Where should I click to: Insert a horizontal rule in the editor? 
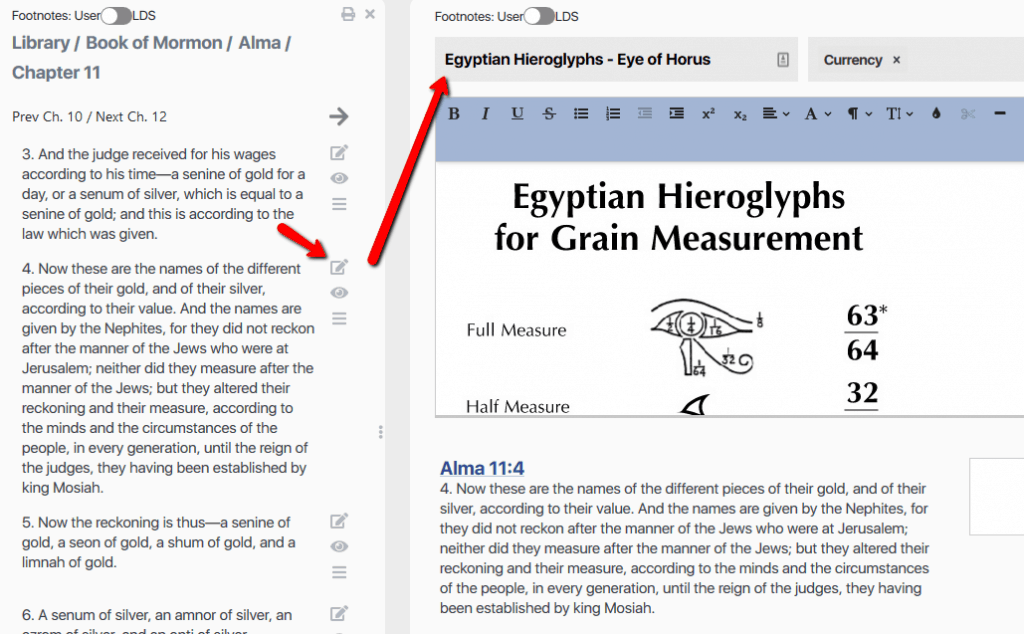tap(1000, 113)
